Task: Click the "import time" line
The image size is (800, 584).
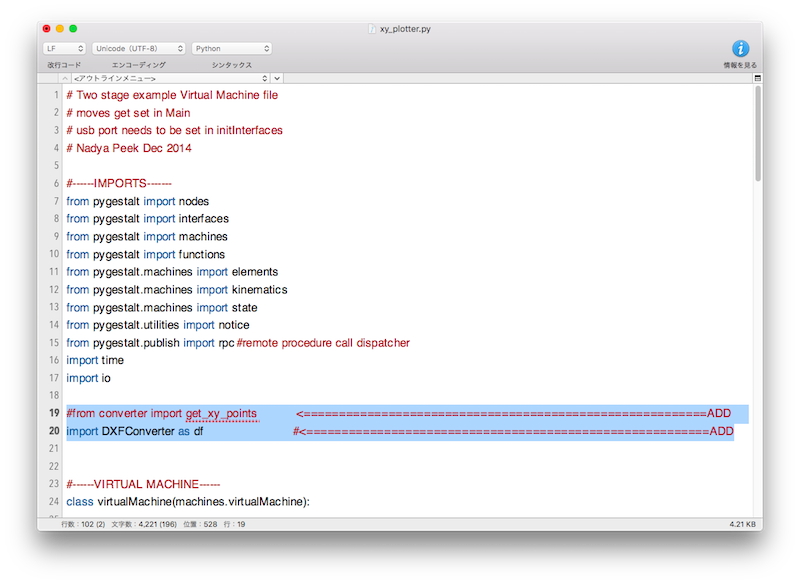Action: click(x=95, y=360)
